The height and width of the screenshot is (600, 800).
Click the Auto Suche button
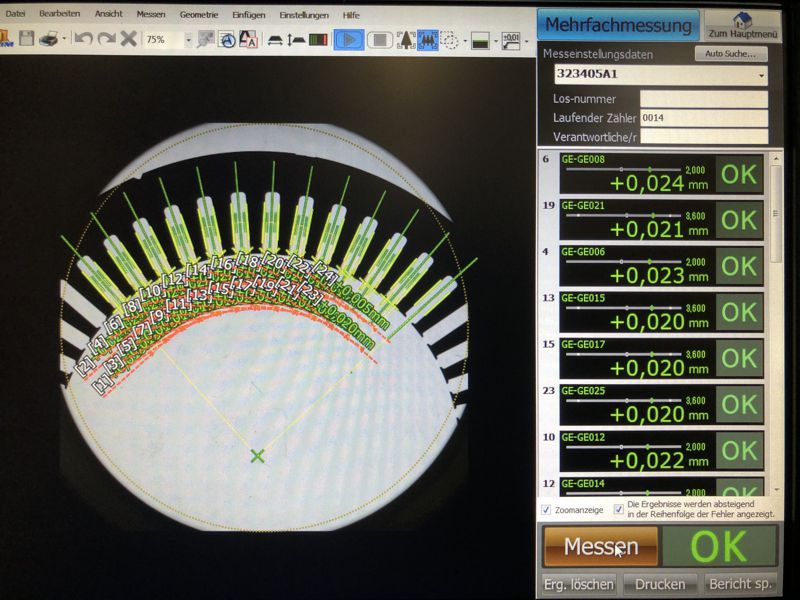tap(729, 54)
